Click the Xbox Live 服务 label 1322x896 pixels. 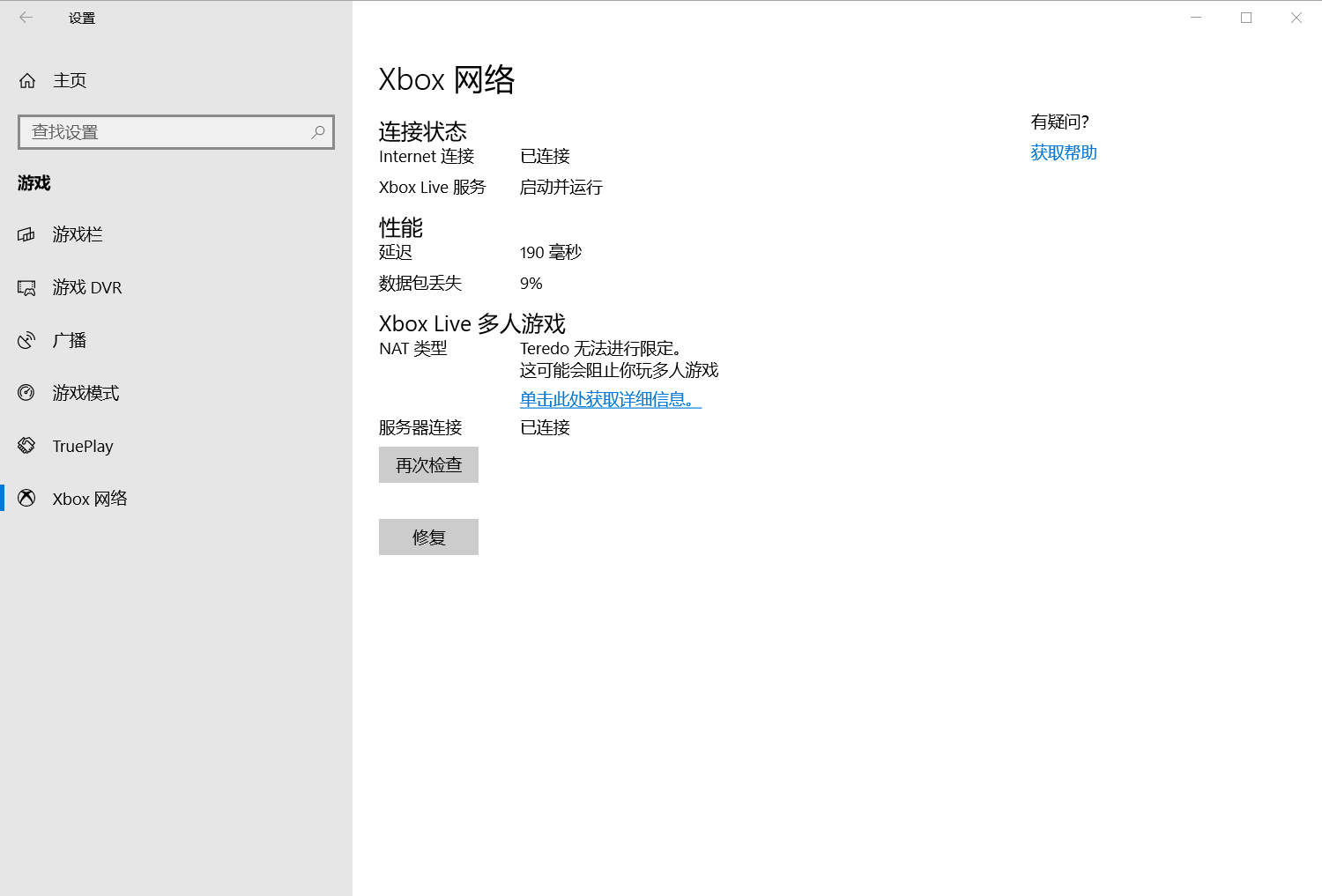[x=433, y=188]
